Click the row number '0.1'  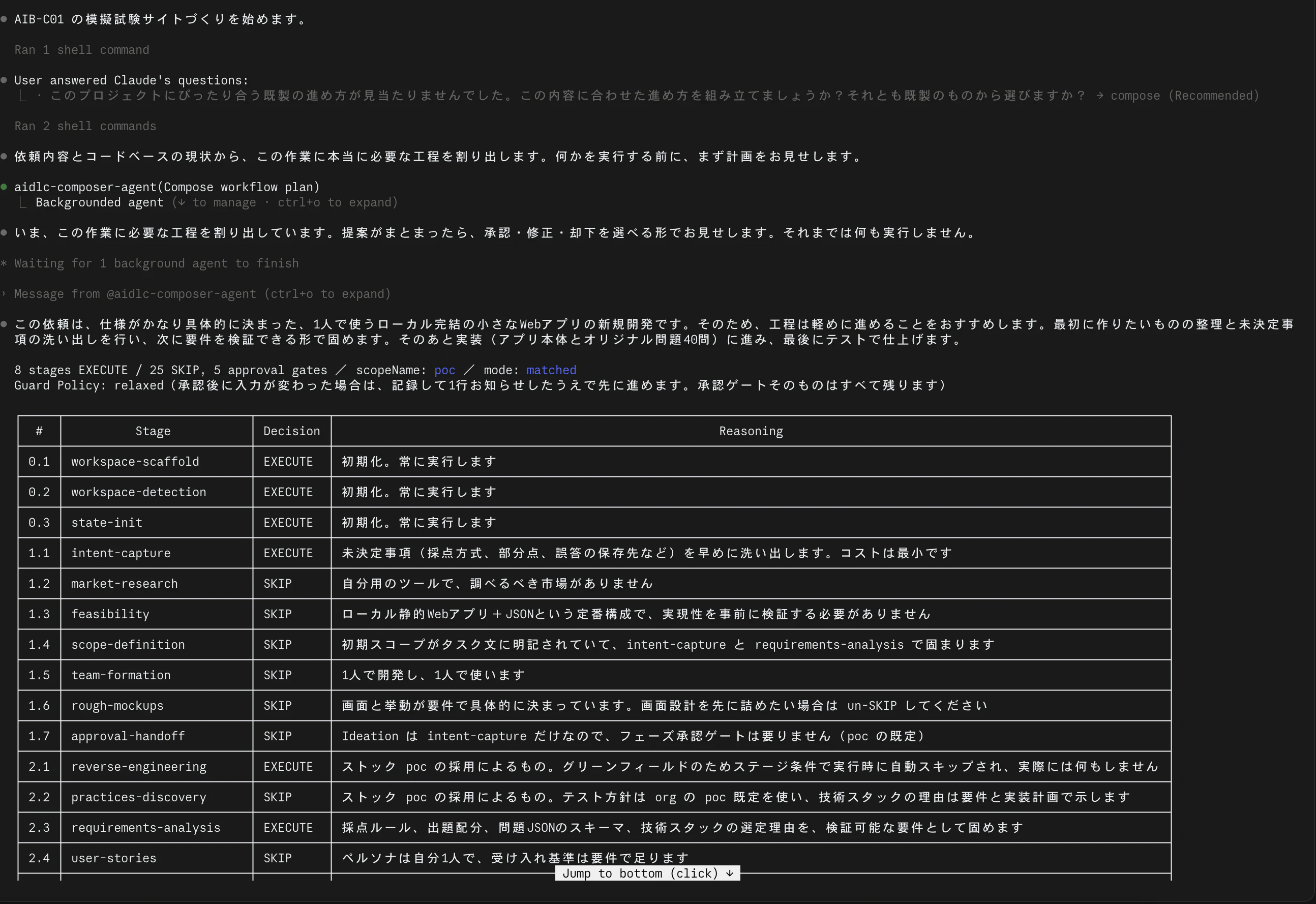[x=39, y=462]
